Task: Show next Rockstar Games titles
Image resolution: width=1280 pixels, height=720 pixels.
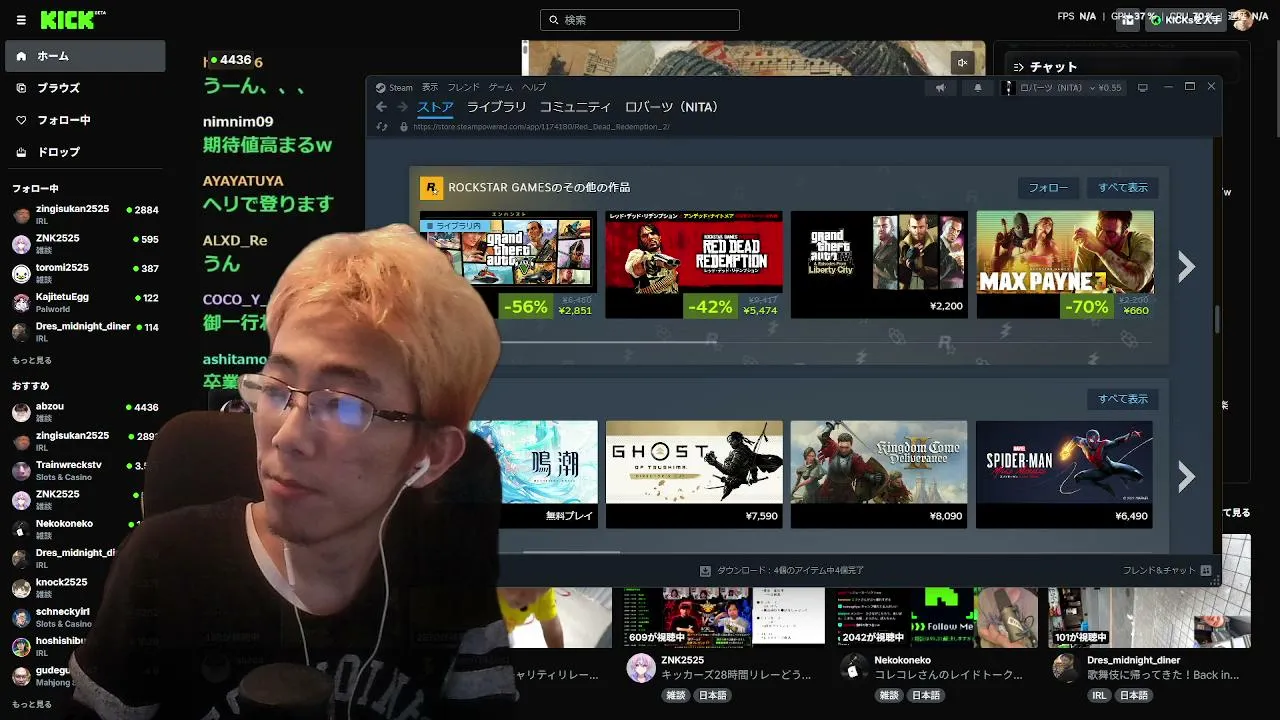Action: [x=1186, y=266]
